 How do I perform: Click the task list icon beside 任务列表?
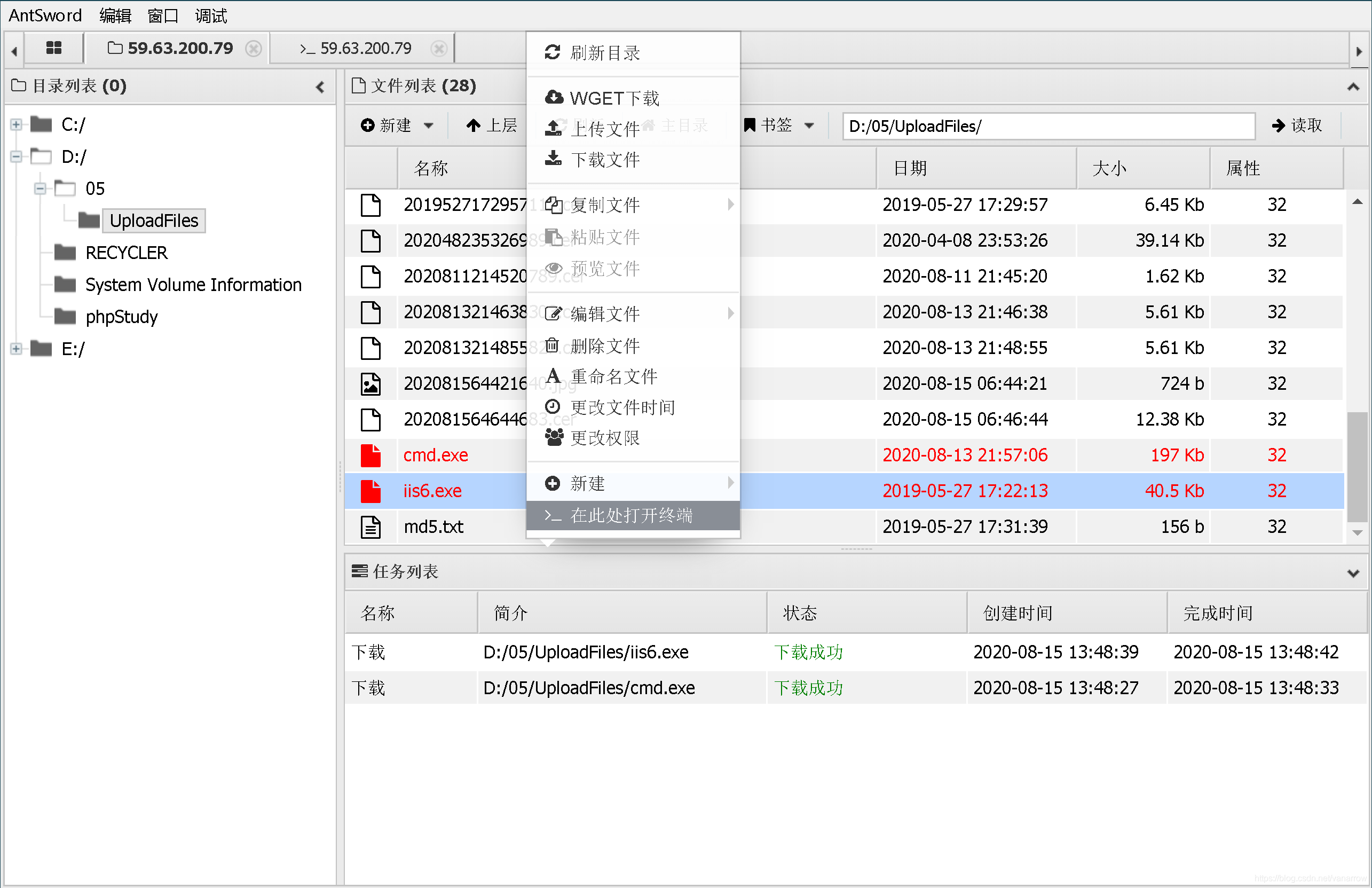coord(359,571)
